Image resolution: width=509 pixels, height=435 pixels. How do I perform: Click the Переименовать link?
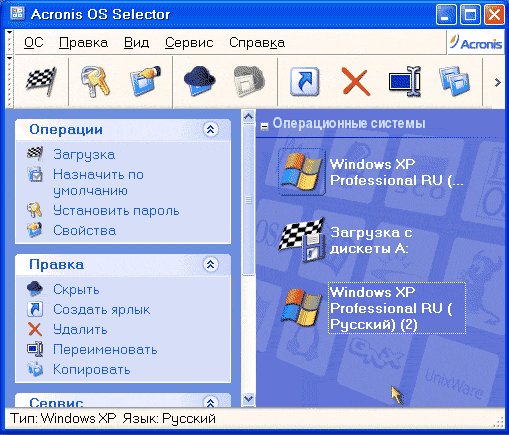105,350
